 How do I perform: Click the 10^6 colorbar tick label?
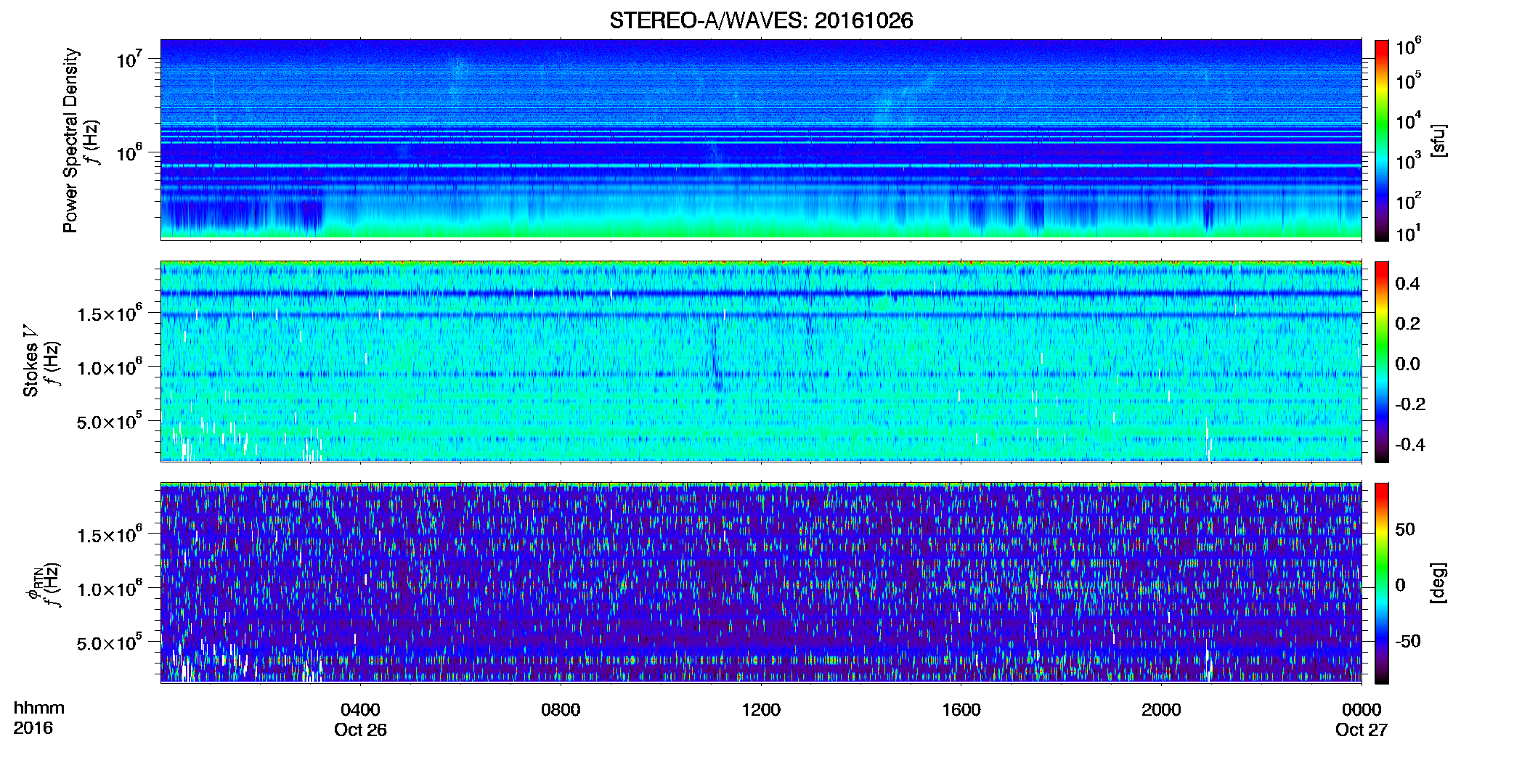1408,47
